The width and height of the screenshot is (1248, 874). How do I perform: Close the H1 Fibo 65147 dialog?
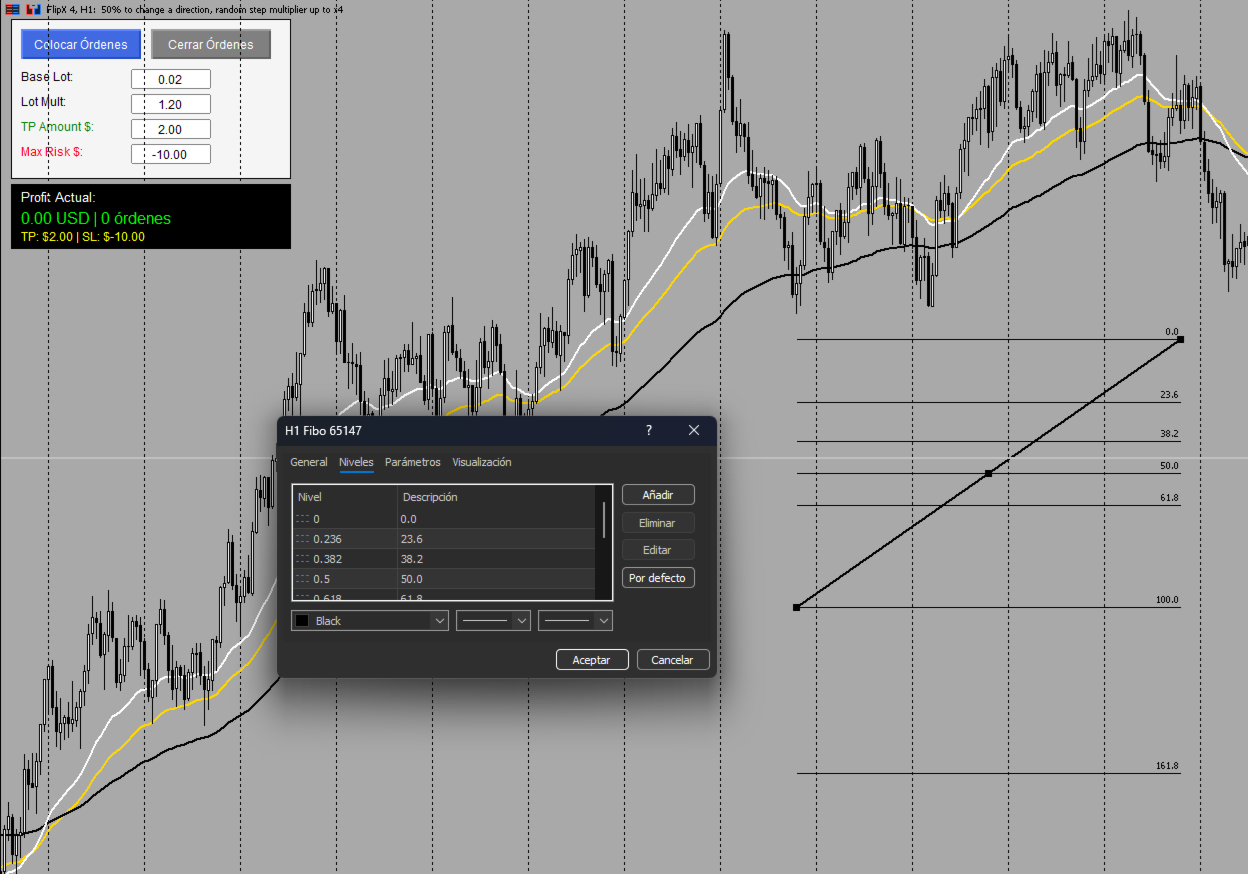(x=694, y=430)
